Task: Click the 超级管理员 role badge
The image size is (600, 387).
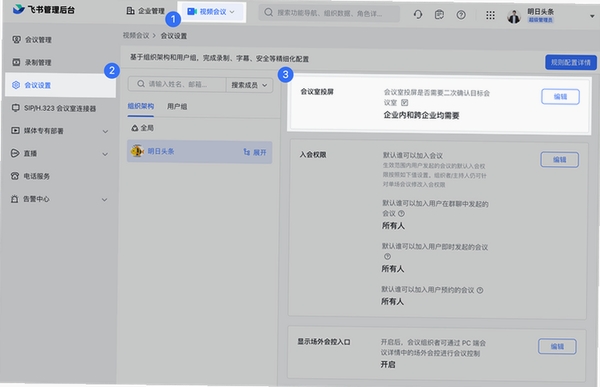Action: [540, 20]
